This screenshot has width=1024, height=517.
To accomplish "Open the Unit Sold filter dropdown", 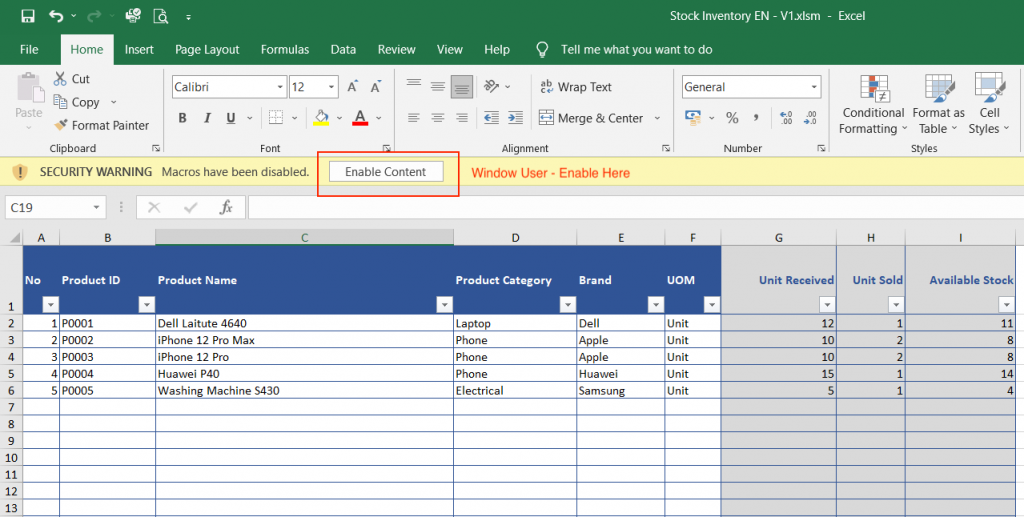I will [x=896, y=304].
